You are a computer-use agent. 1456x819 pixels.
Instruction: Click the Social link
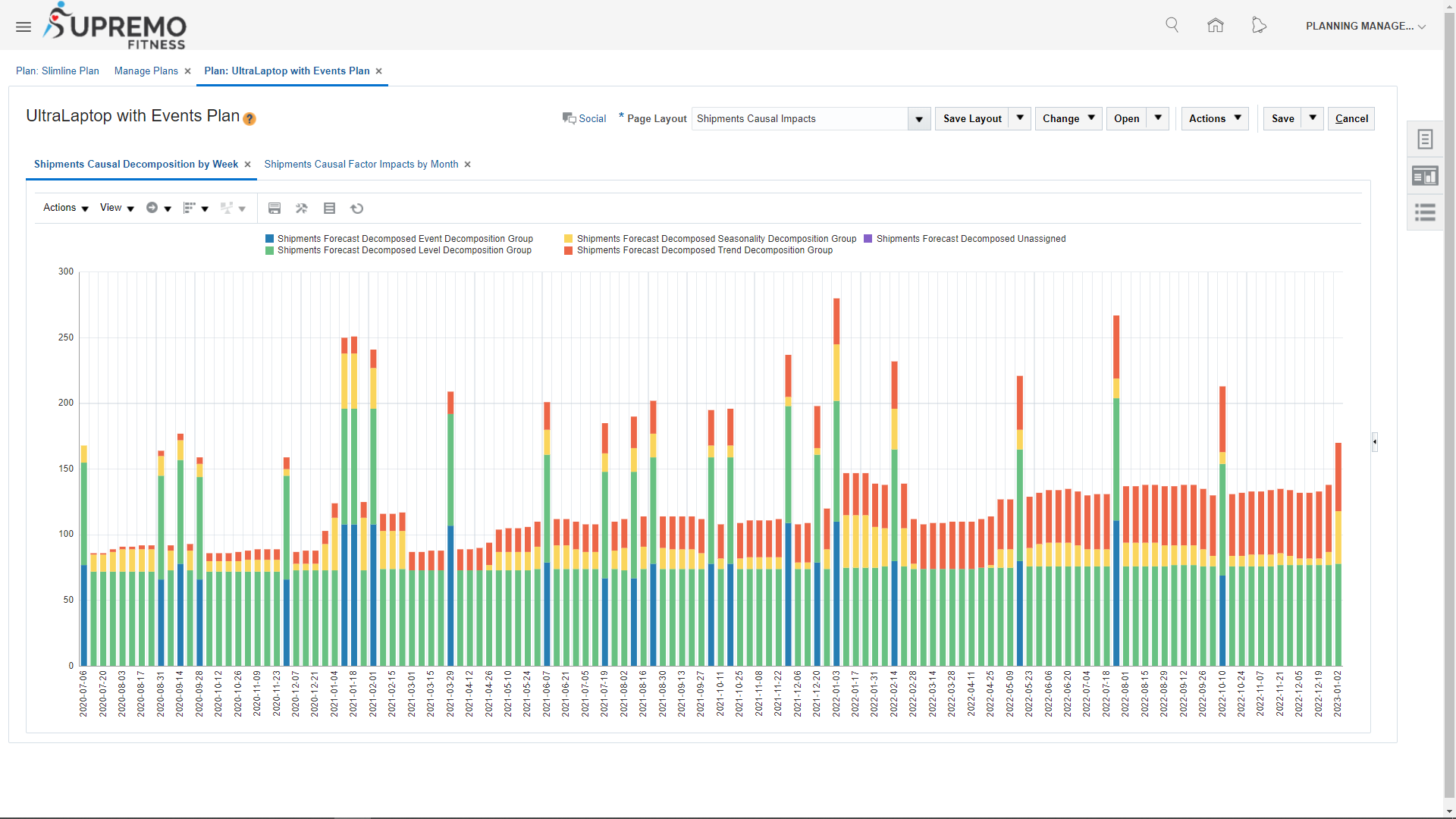pyautogui.click(x=591, y=119)
